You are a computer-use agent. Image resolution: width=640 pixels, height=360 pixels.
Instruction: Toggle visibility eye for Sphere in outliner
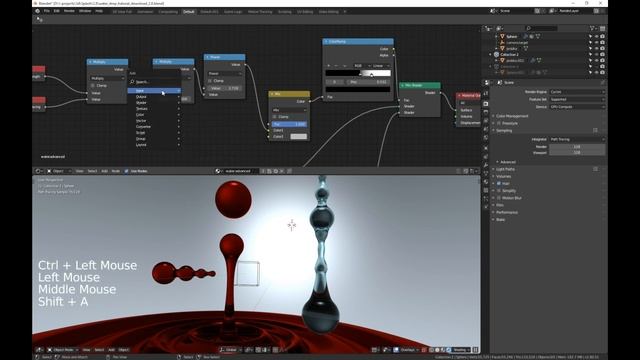pyautogui.click(x=596, y=36)
